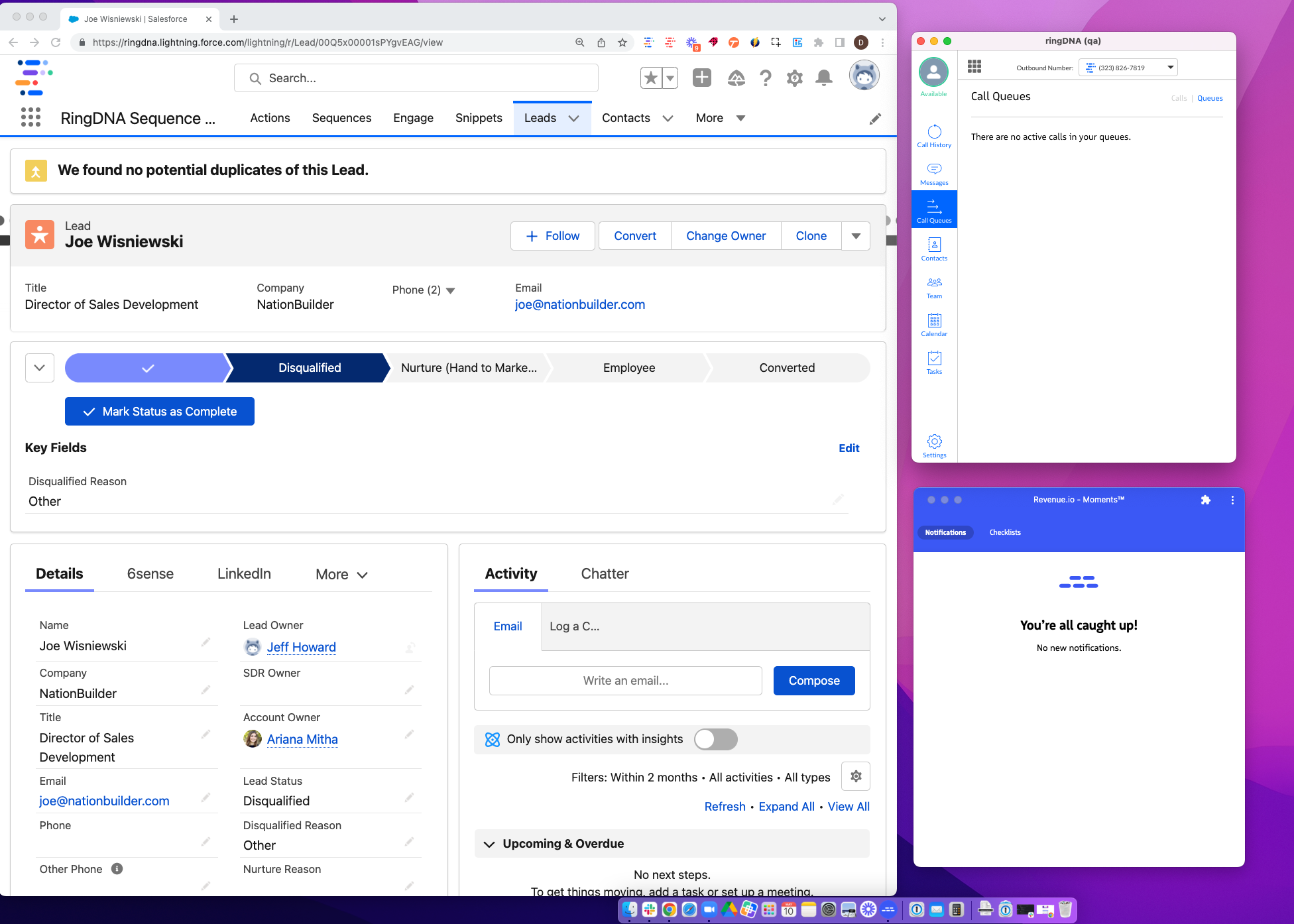
Task: Click the Write an email field
Action: coord(625,681)
